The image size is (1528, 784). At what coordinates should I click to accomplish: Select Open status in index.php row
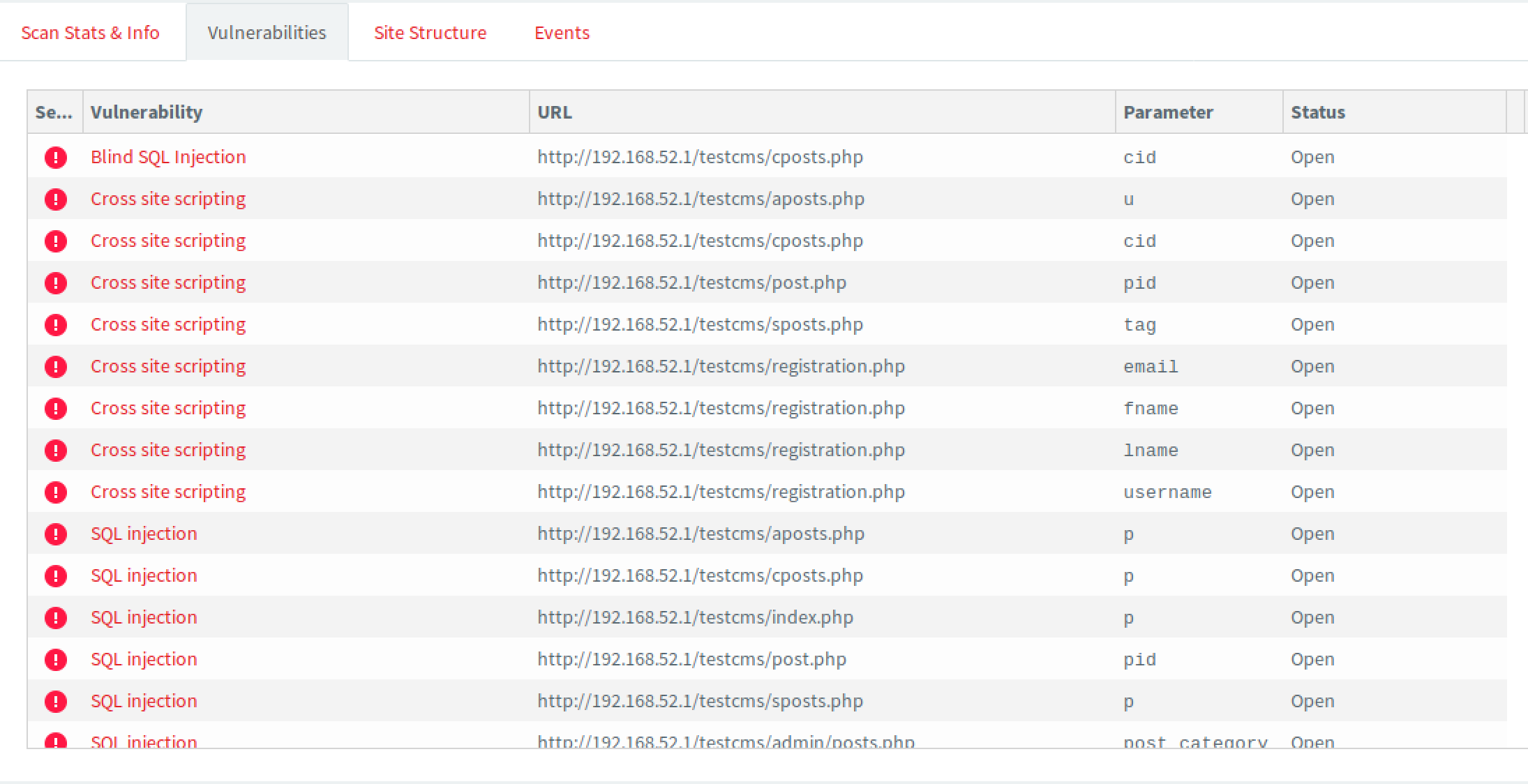(1312, 617)
